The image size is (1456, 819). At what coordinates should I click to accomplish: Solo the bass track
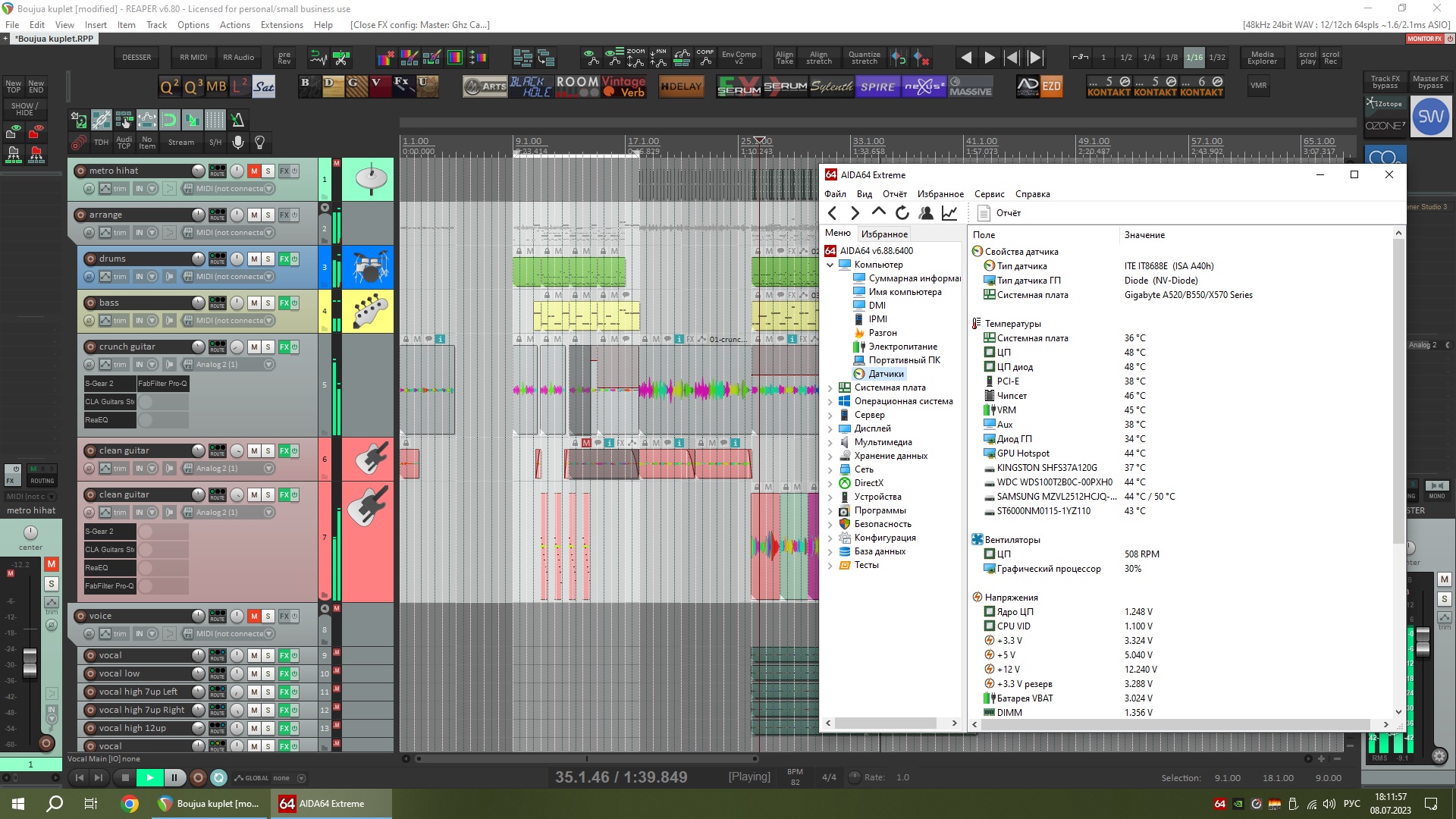point(268,303)
